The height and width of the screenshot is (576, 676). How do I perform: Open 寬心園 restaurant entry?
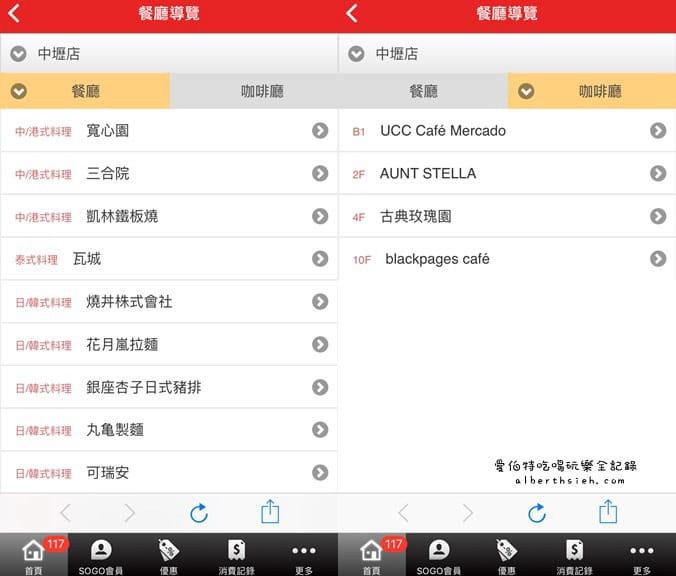pos(169,130)
